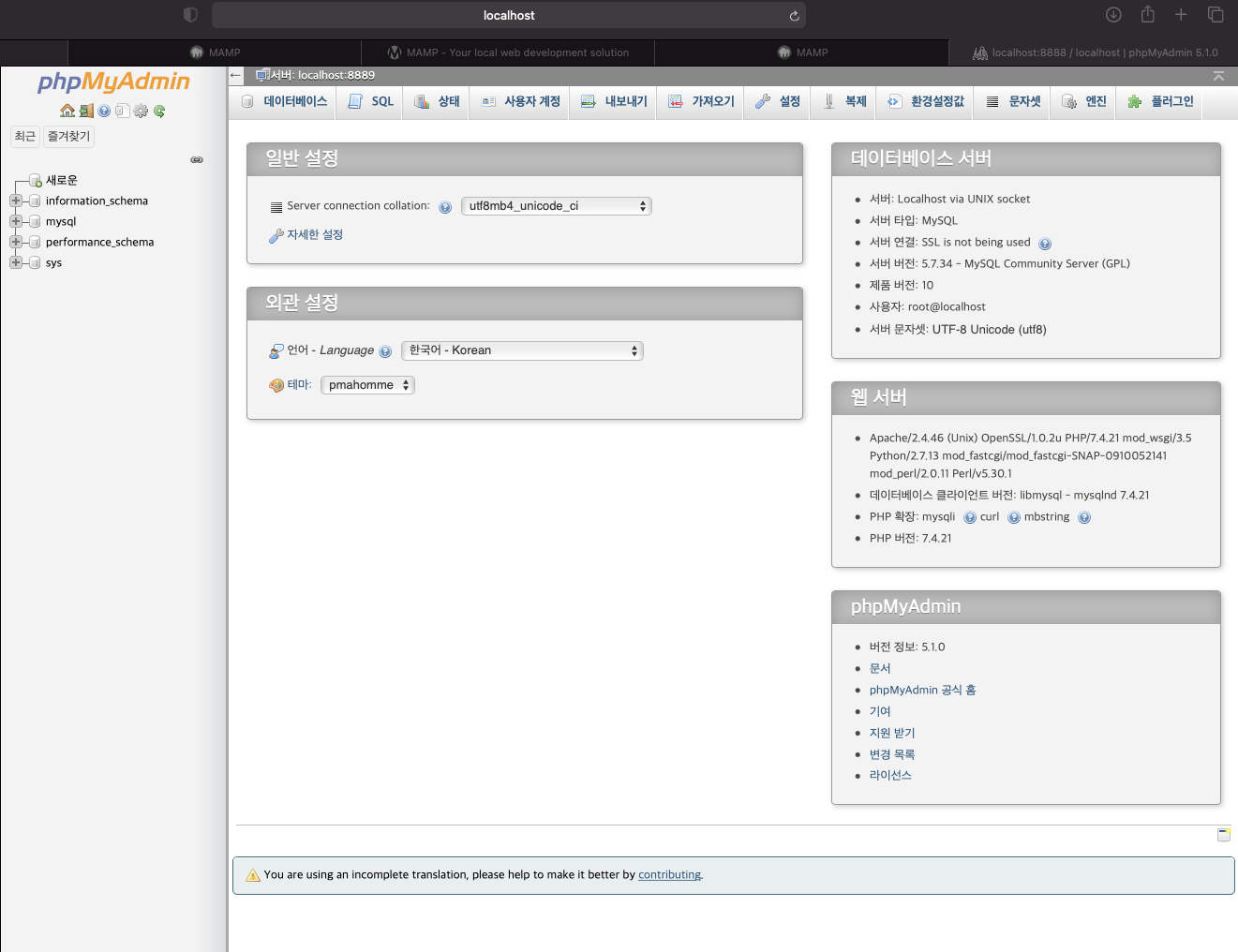The image size is (1238, 952).
Task: Open the 엔진 engines tab
Action: click(1084, 101)
